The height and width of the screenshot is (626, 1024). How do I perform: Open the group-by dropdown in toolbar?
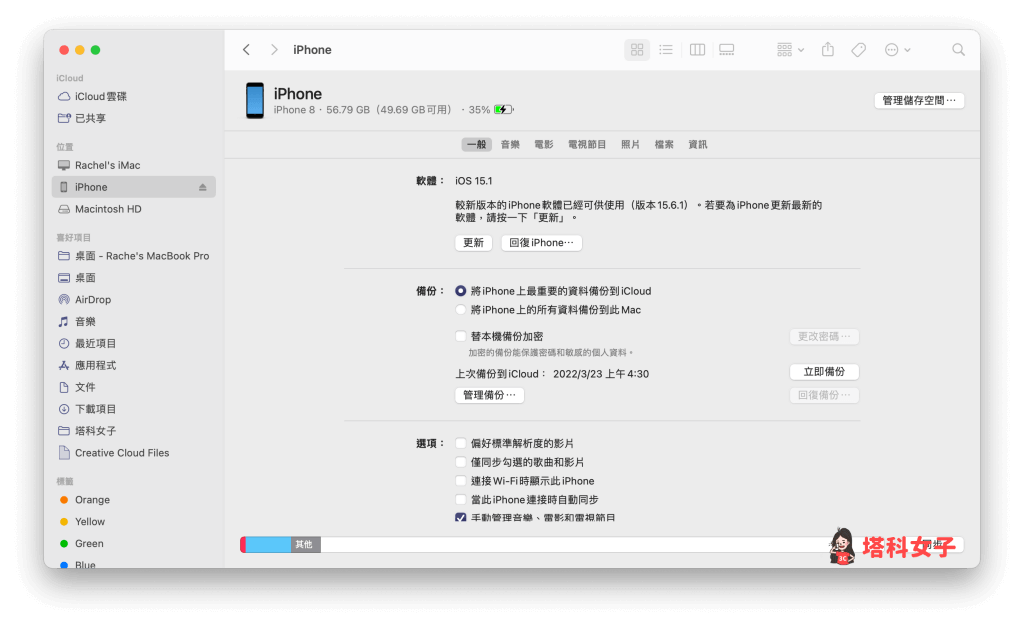coord(790,50)
